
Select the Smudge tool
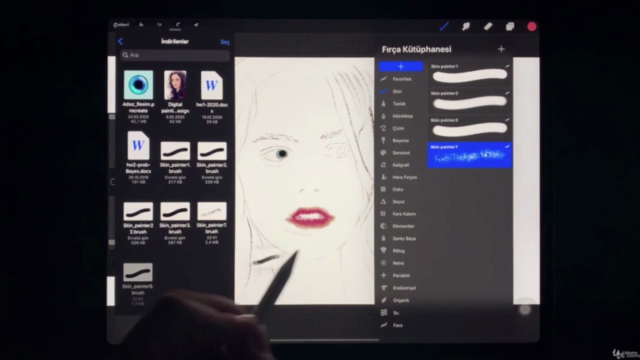pos(466,27)
